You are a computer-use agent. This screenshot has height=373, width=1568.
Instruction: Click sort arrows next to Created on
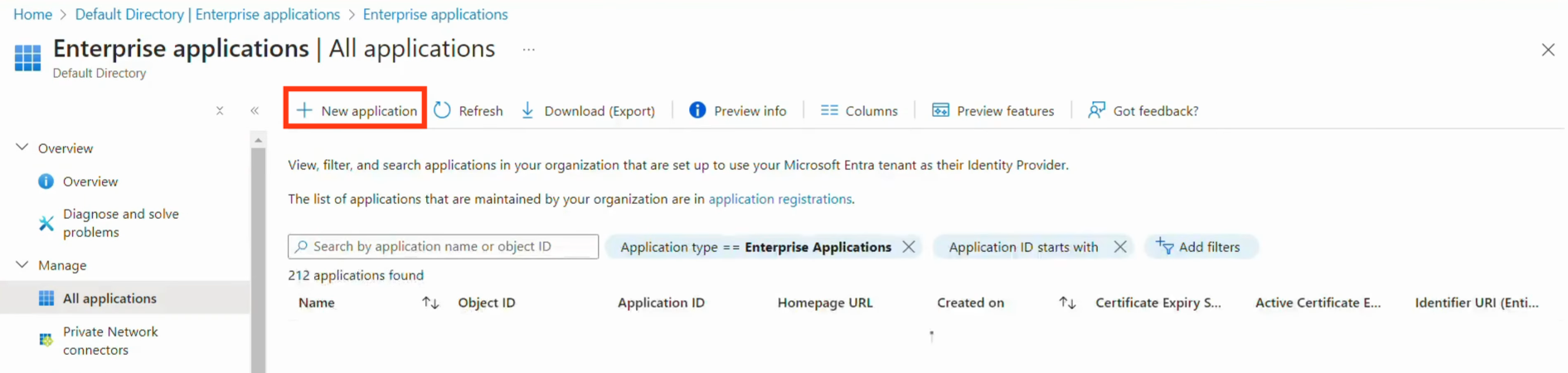click(1067, 303)
